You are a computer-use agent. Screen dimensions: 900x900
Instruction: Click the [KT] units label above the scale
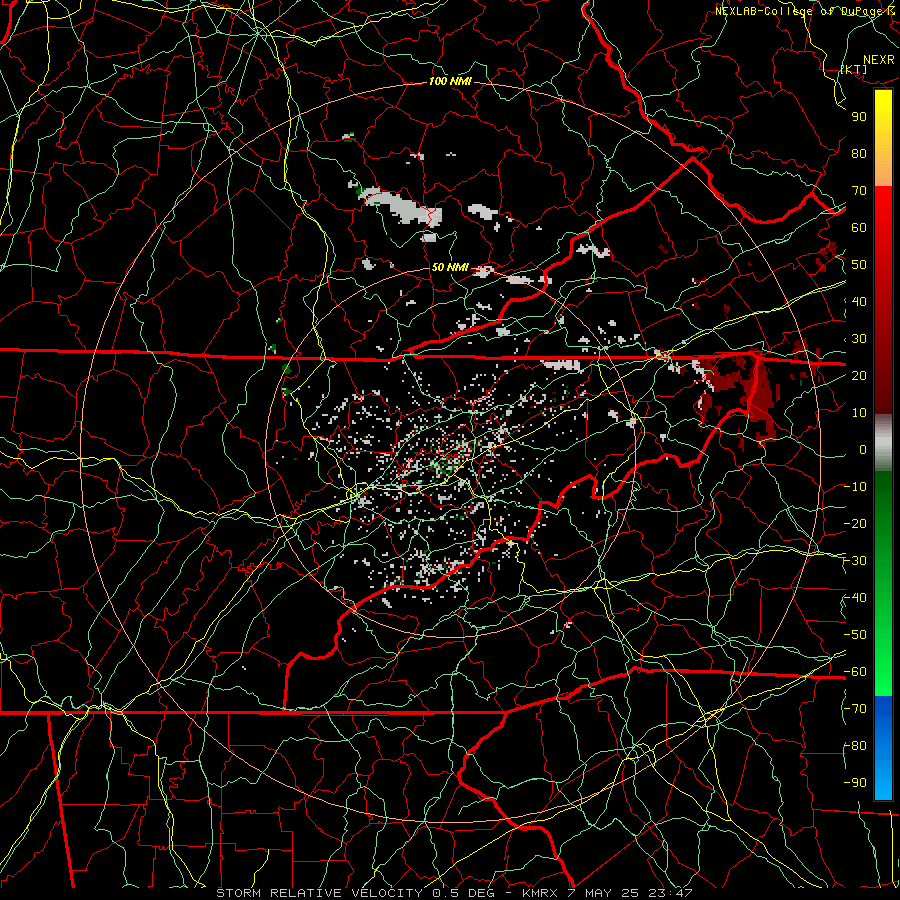854,69
